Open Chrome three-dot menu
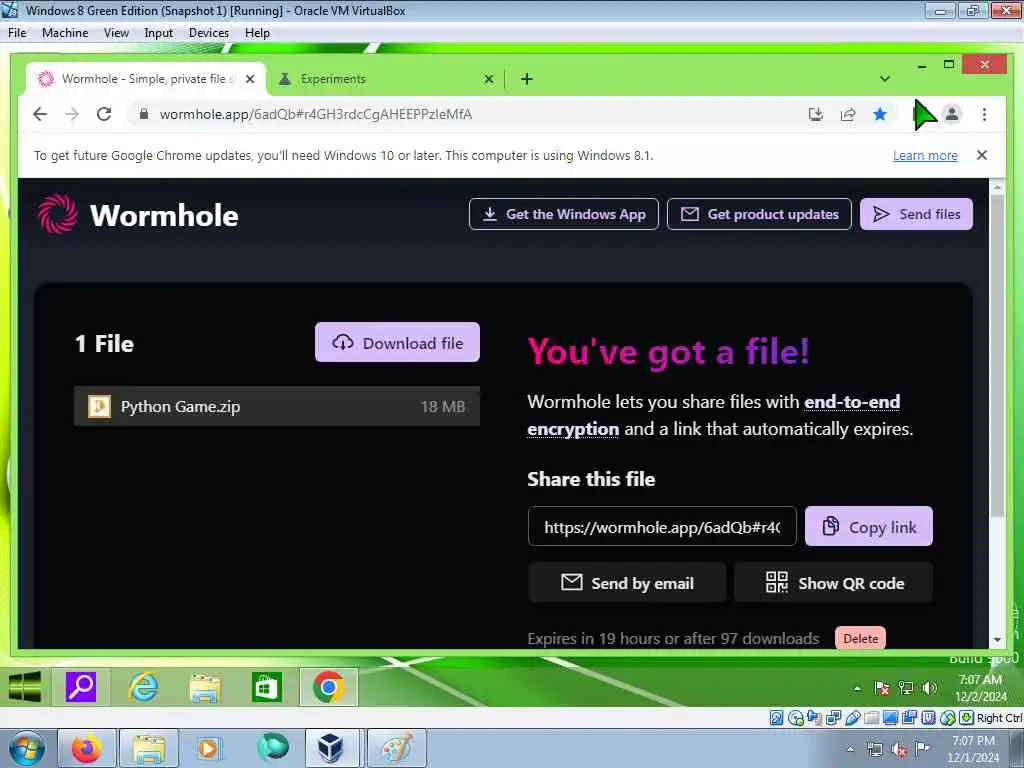 click(984, 115)
